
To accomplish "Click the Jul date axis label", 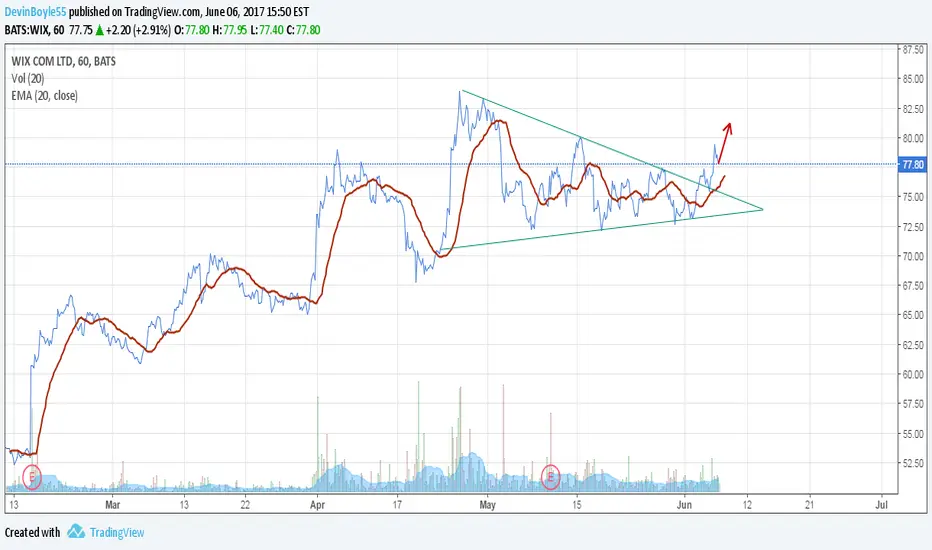I will coord(882,505).
